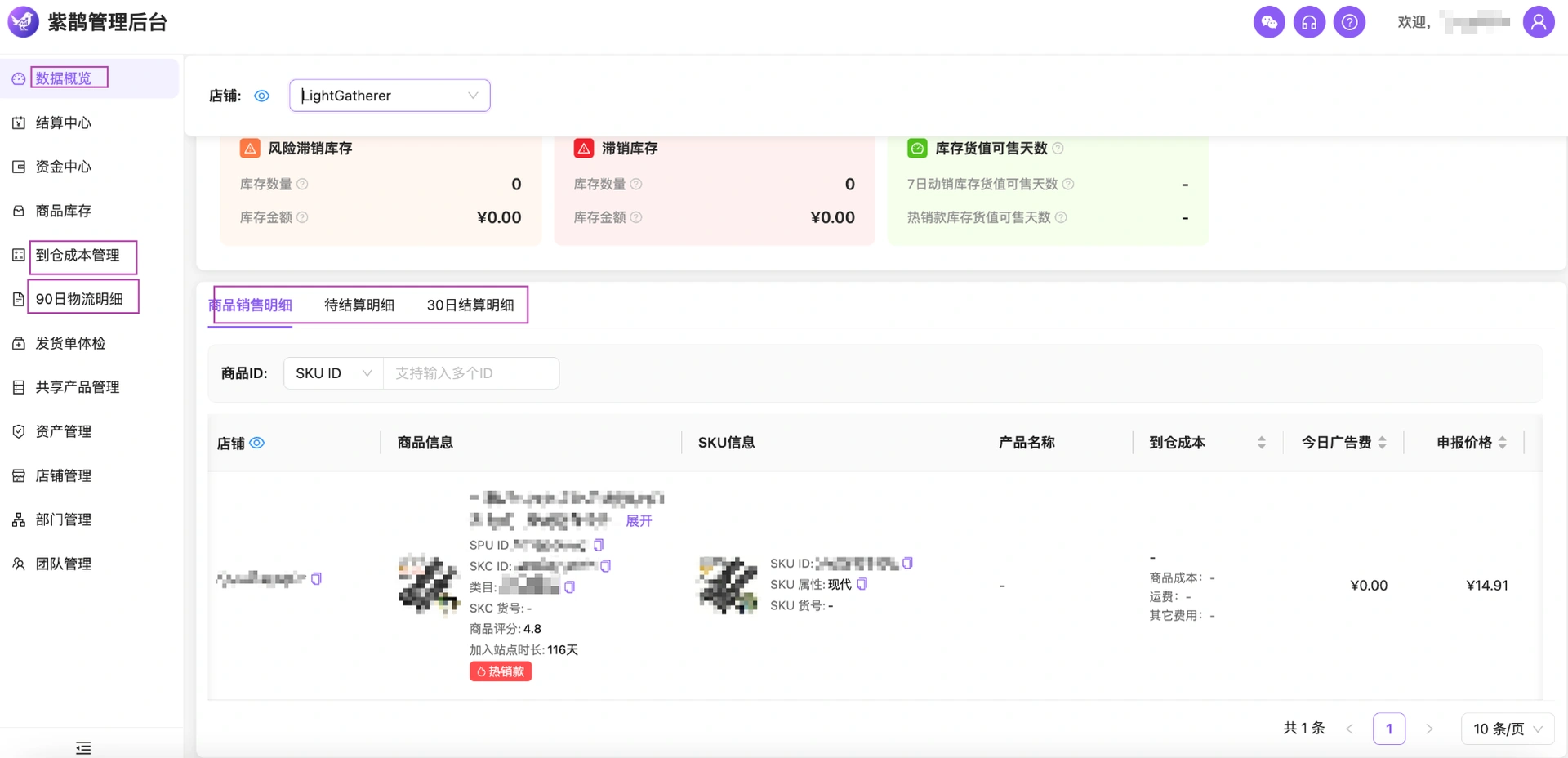
Task: Copy the SKU 属性 现代 value
Action: [x=862, y=584]
